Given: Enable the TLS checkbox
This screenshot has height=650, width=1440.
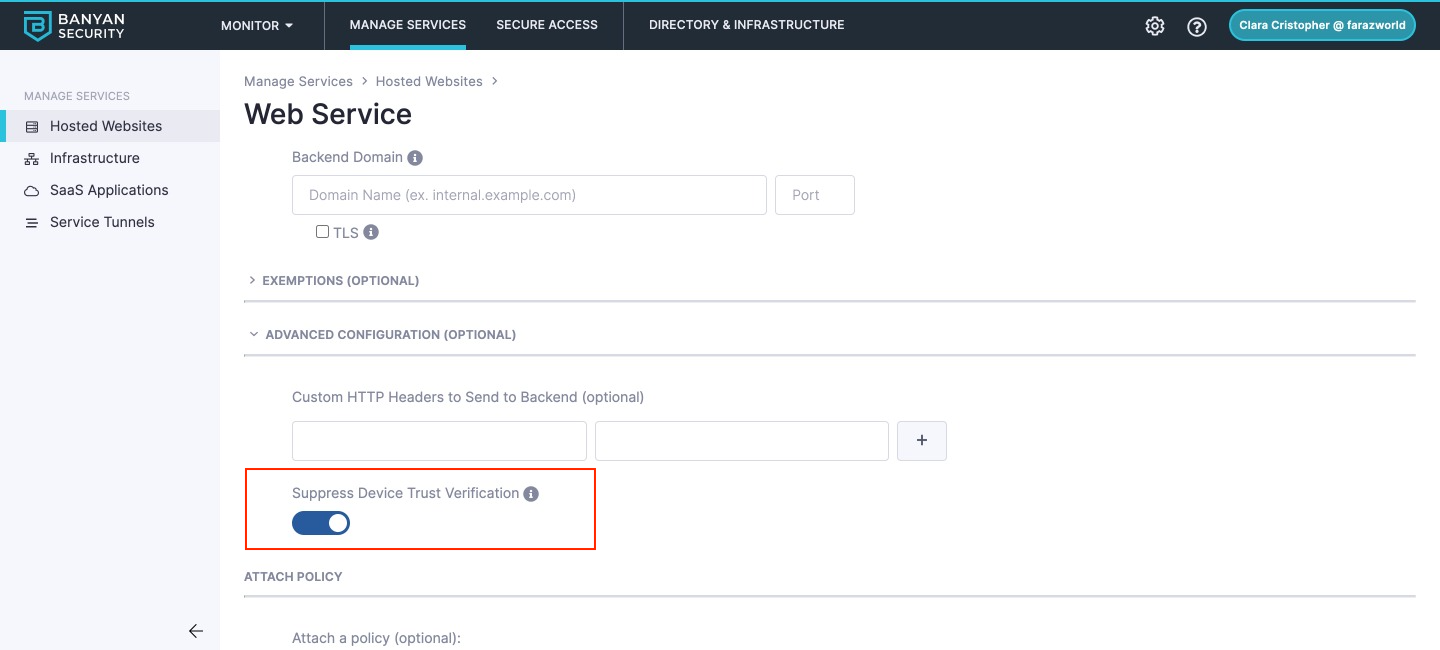Looking at the screenshot, I should click(x=322, y=232).
